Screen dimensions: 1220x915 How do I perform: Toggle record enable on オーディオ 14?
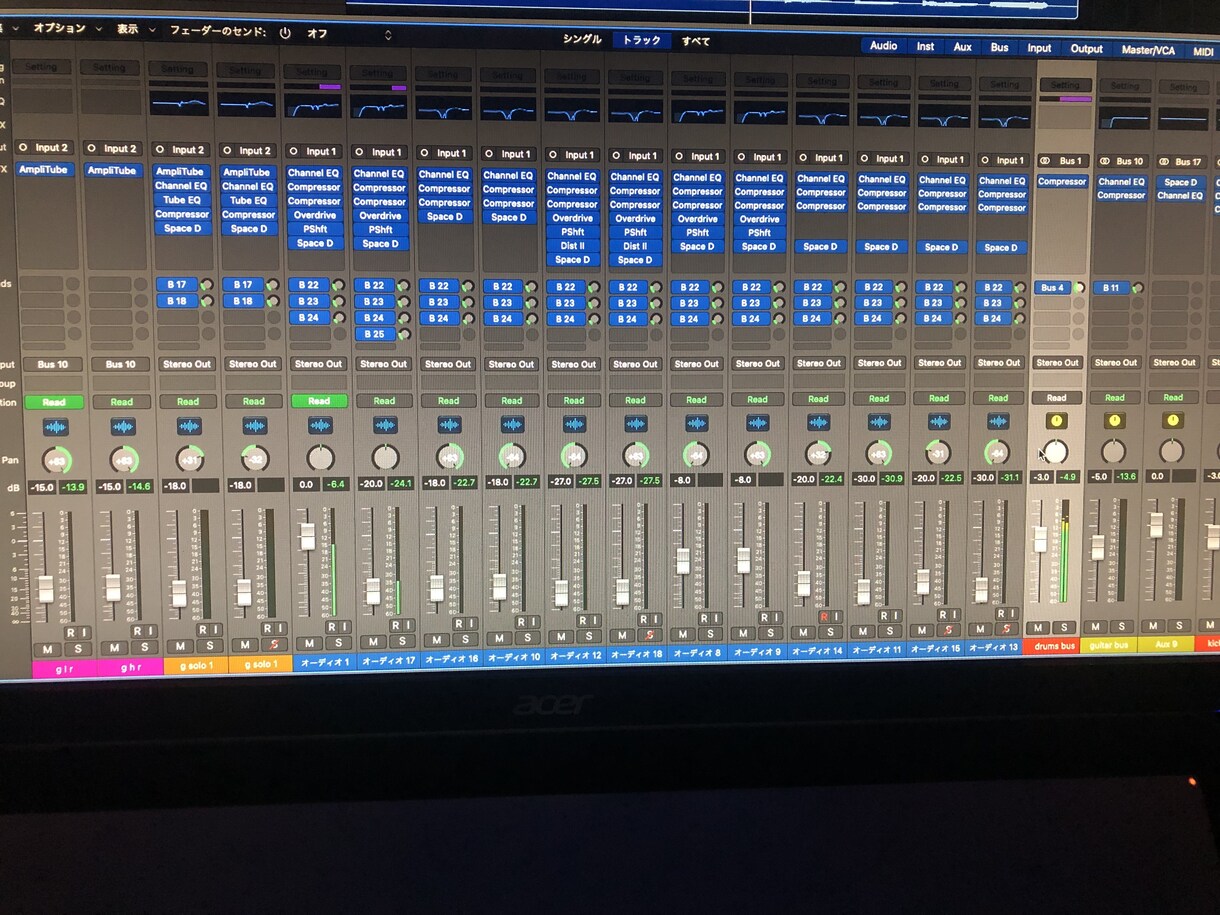point(825,617)
